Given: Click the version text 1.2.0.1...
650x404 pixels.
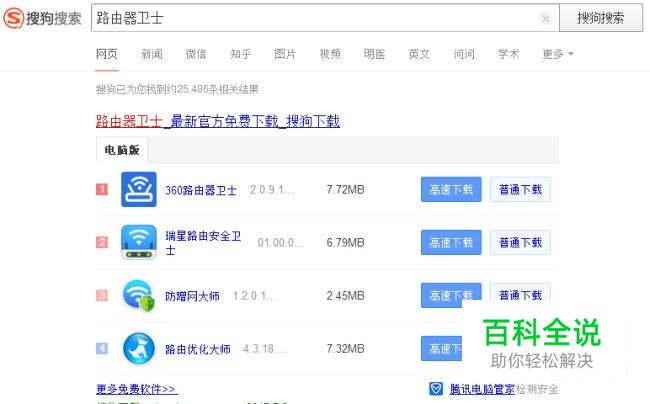Looking at the screenshot, I should [254, 296].
